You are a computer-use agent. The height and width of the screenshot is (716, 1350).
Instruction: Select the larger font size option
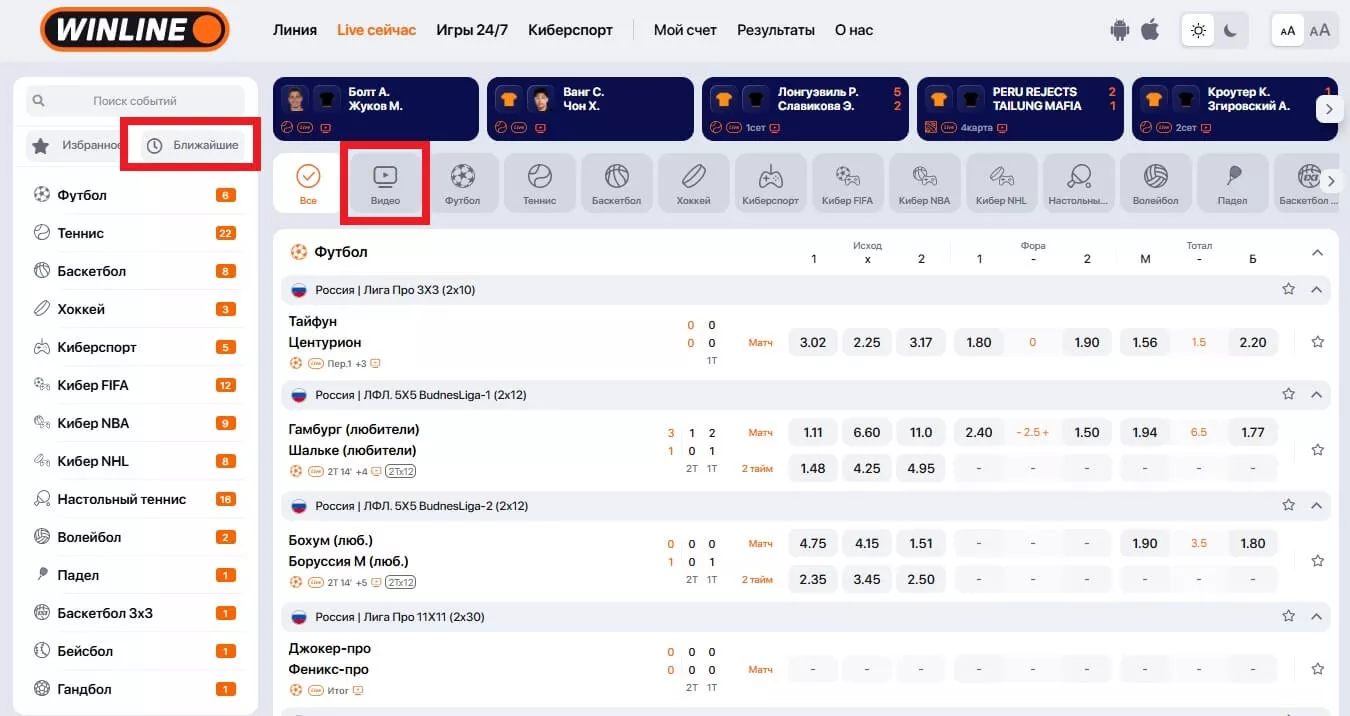pos(1320,30)
